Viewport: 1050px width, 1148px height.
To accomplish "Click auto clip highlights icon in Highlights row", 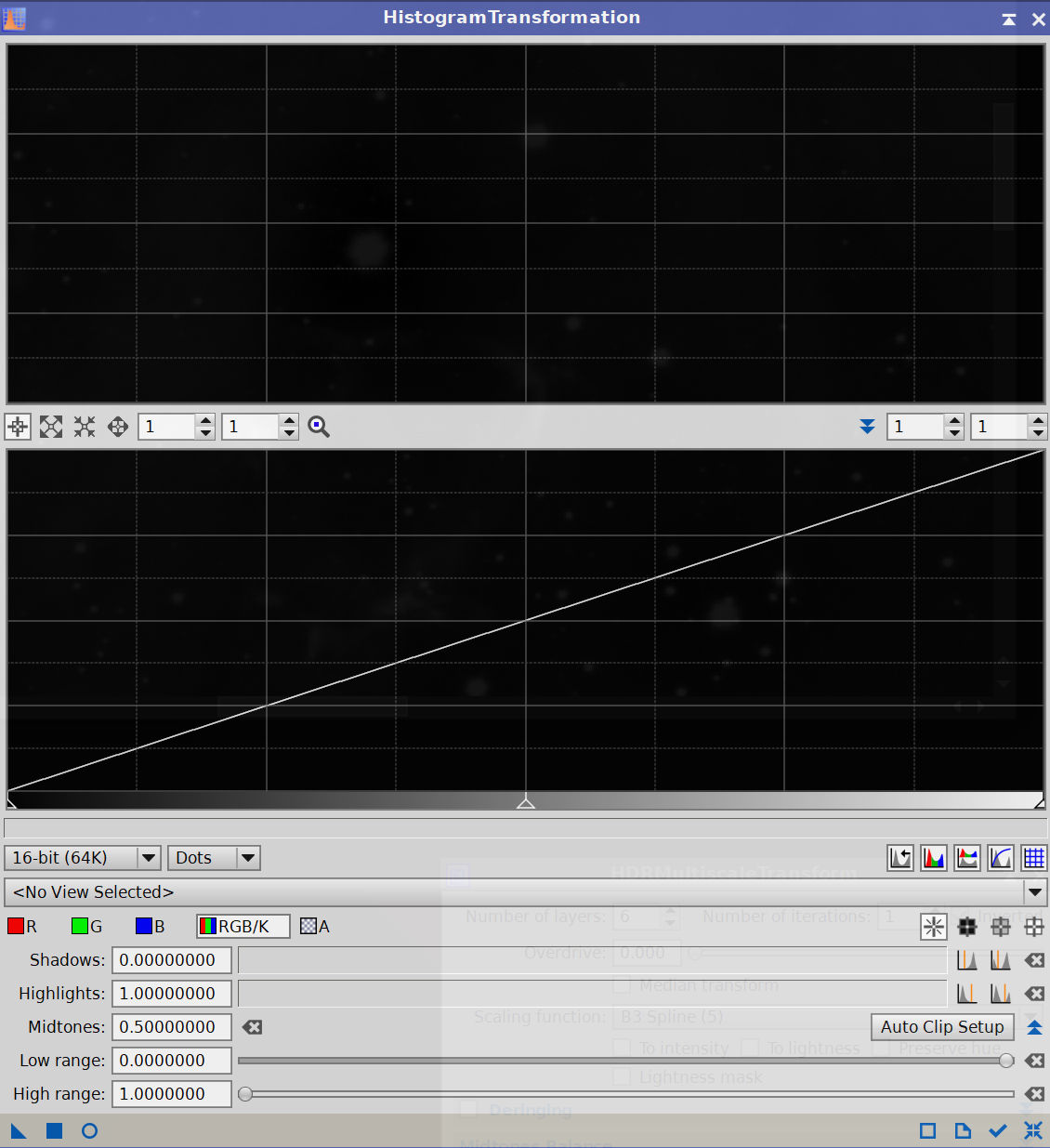I will click(967, 994).
